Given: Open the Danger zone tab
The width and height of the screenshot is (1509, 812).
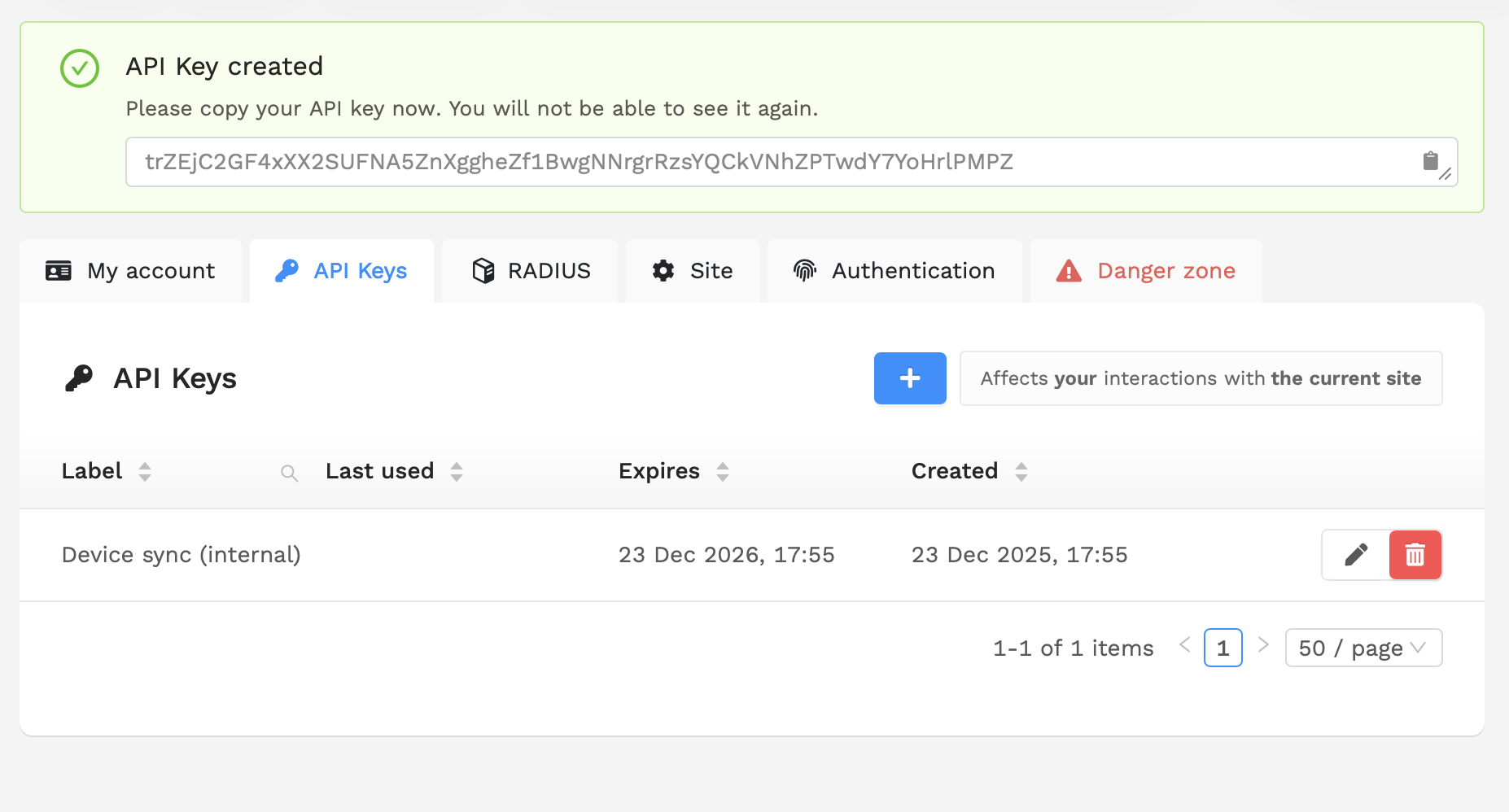Looking at the screenshot, I should (x=1146, y=271).
